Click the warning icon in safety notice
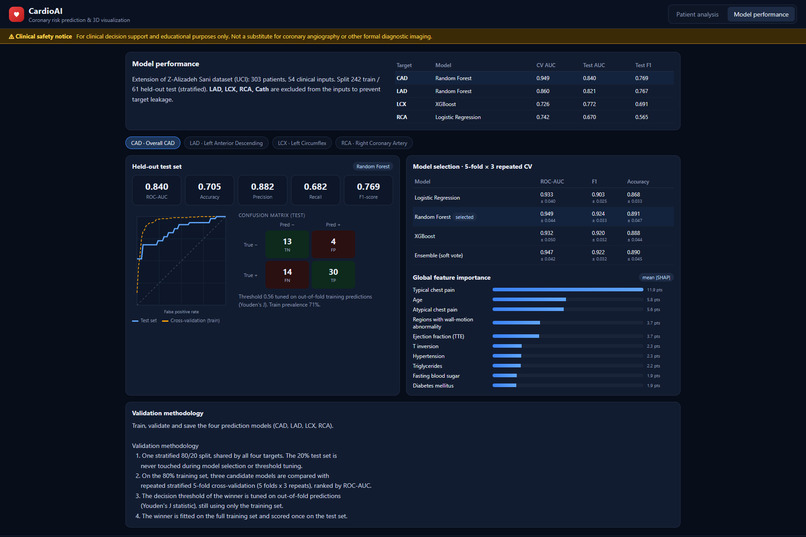 tap(11, 36)
